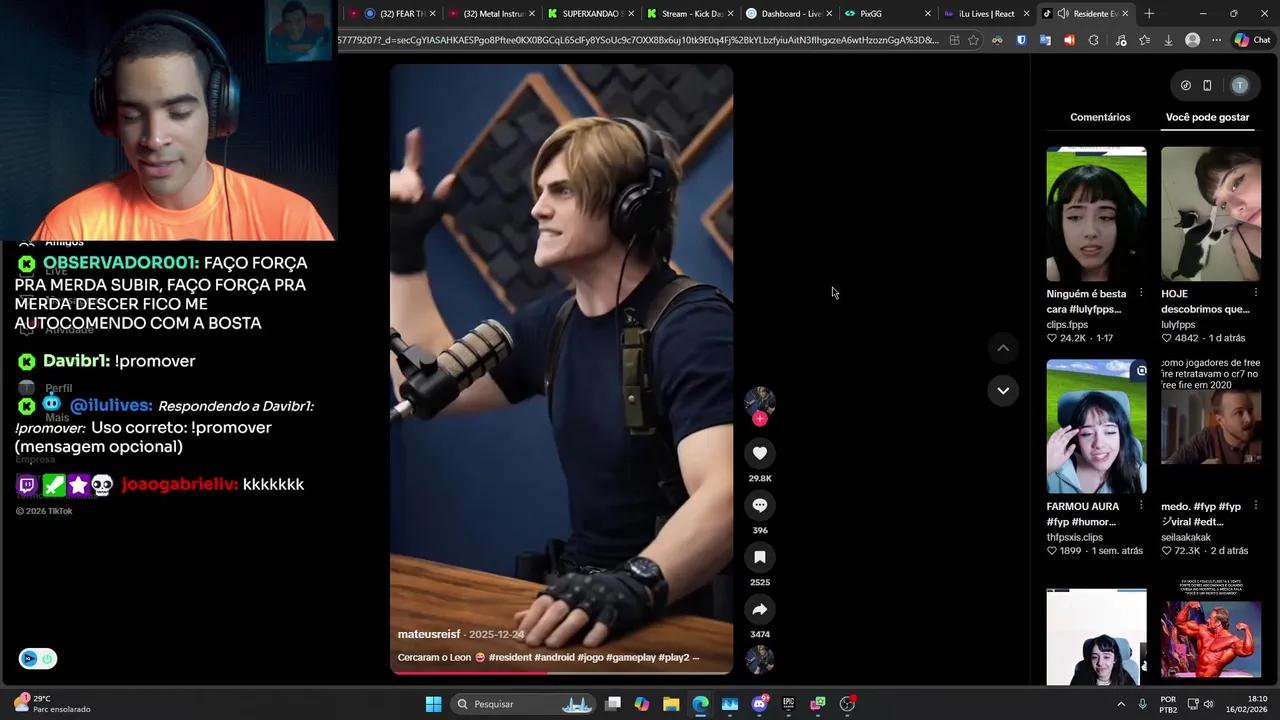The image size is (1280, 720).
Task: Open more options for Ninguém é besta video
Action: click(x=1141, y=294)
